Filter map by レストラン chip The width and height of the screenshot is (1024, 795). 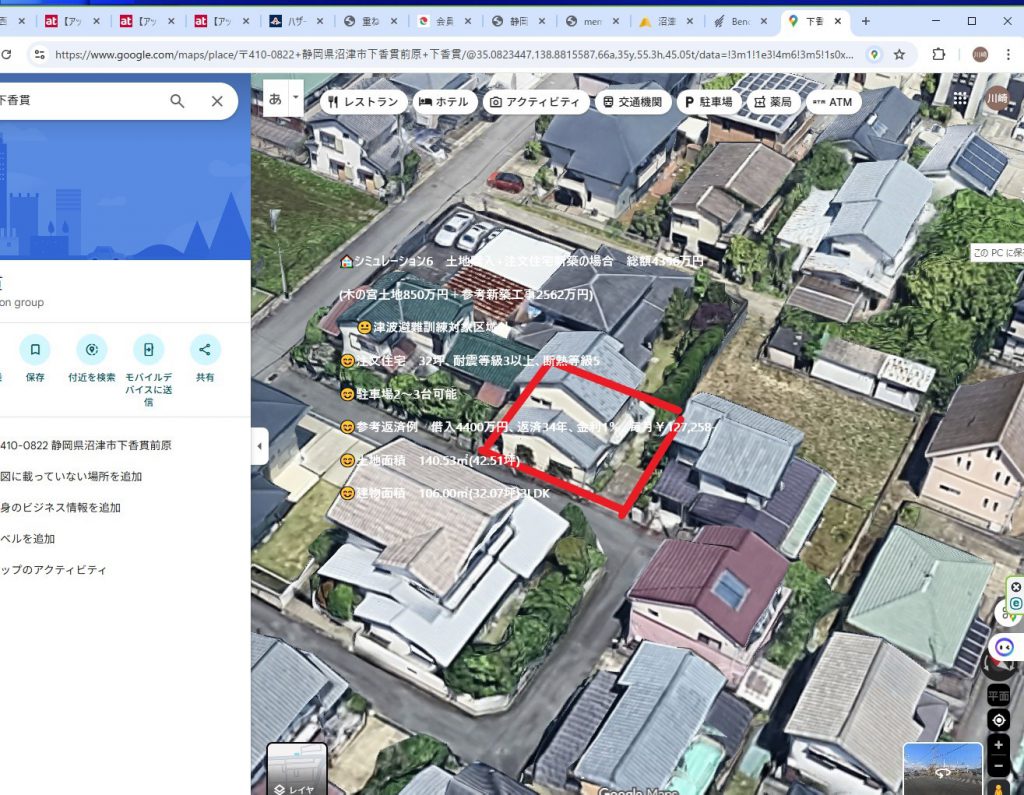coord(364,102)
